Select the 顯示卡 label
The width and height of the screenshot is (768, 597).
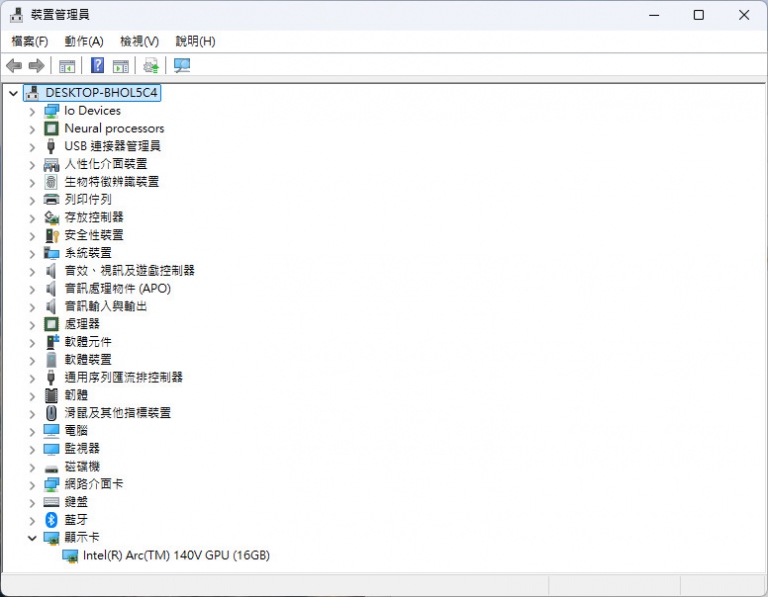coord(82,537)
